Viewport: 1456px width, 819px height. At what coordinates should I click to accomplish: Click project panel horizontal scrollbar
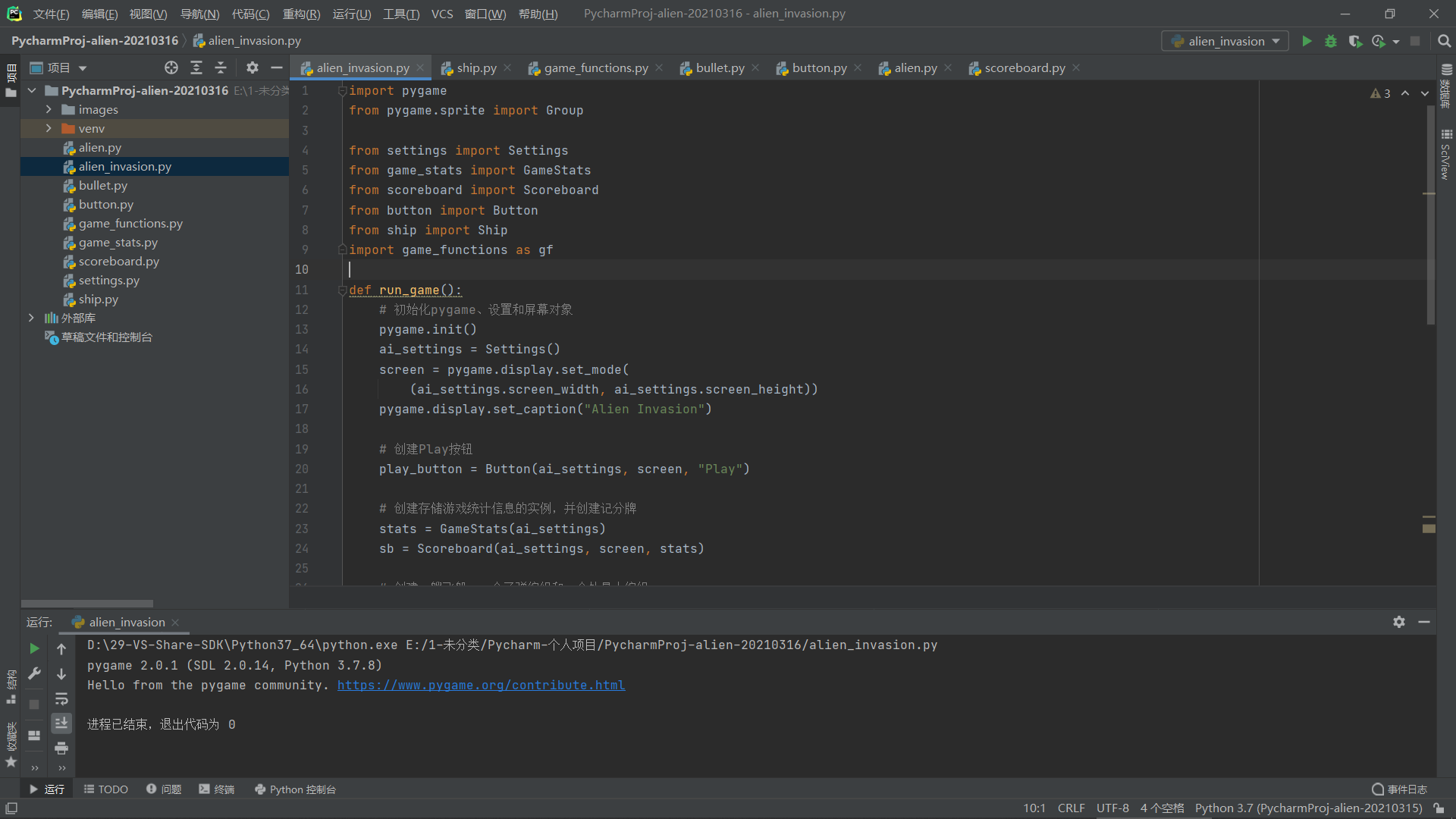point(87,604)
